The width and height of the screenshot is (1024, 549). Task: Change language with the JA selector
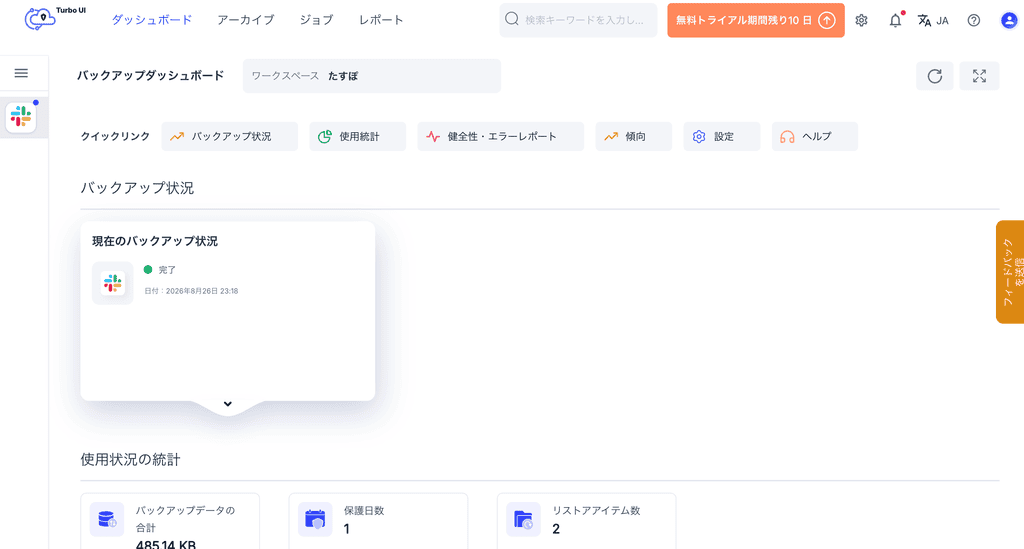tap(933, 20)
